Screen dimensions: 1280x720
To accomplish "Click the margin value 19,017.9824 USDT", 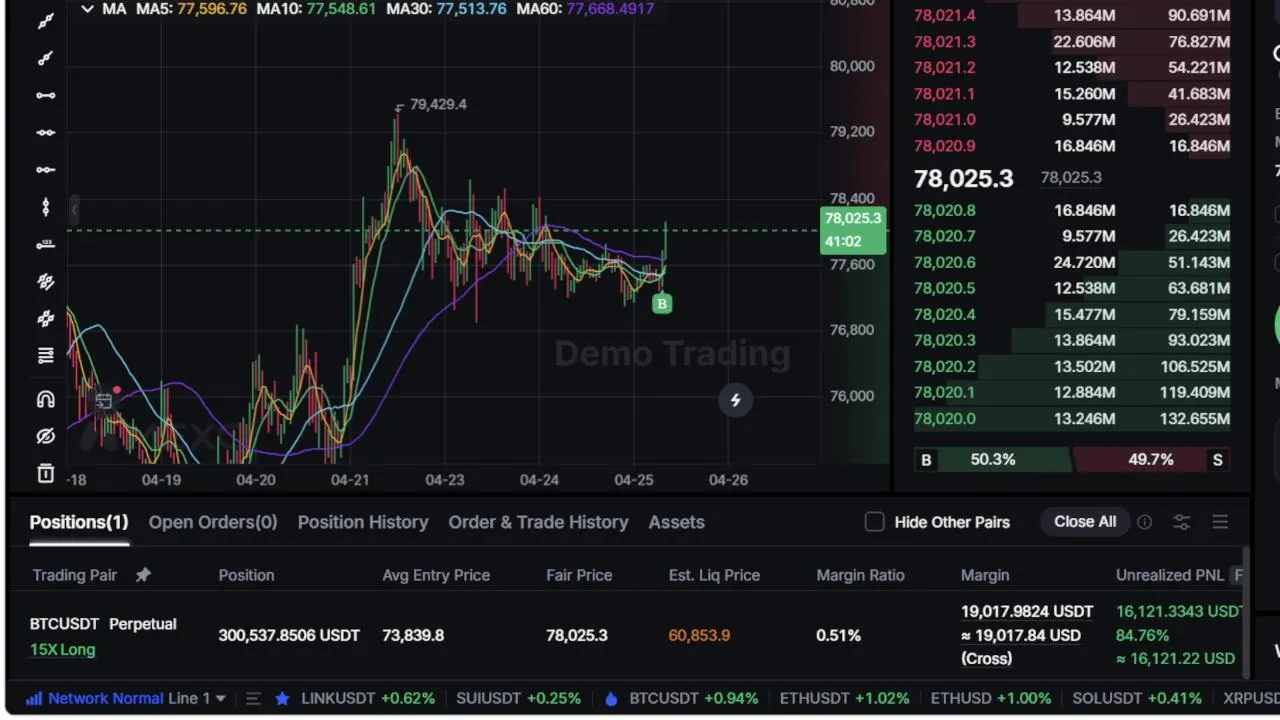I will coord(1027,611).
